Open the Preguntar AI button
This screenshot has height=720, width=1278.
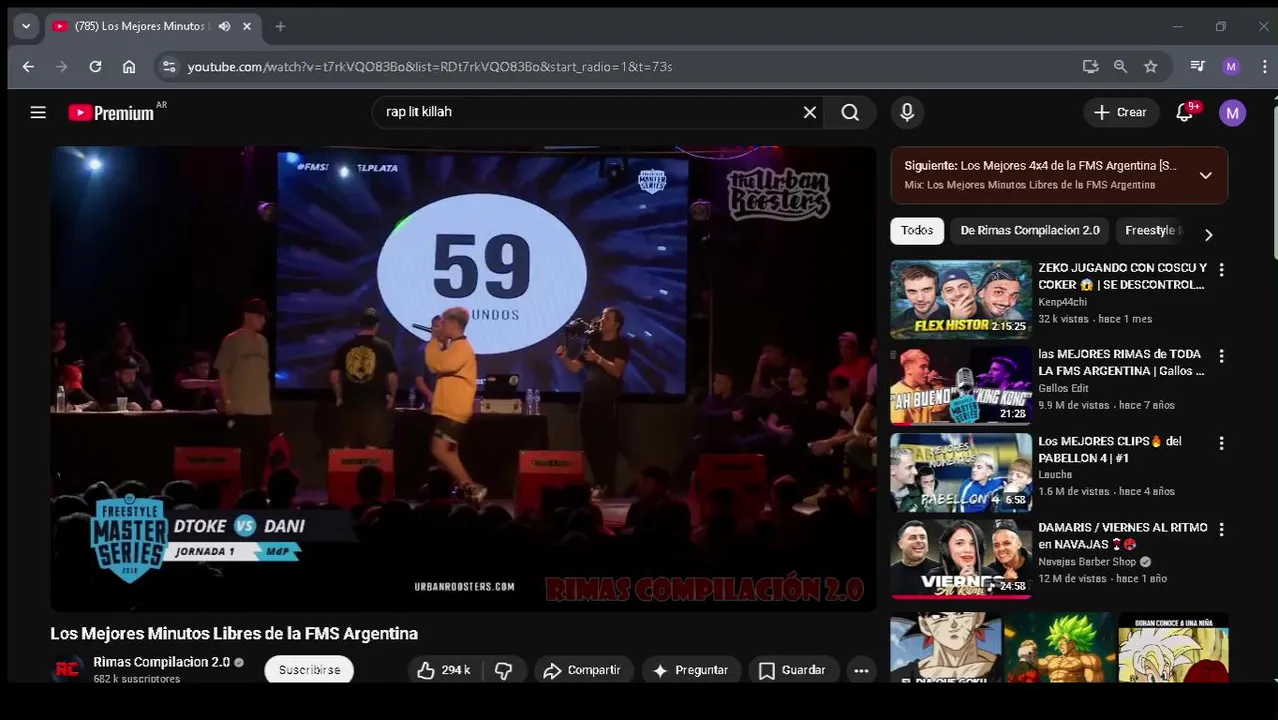coord(690,670)
